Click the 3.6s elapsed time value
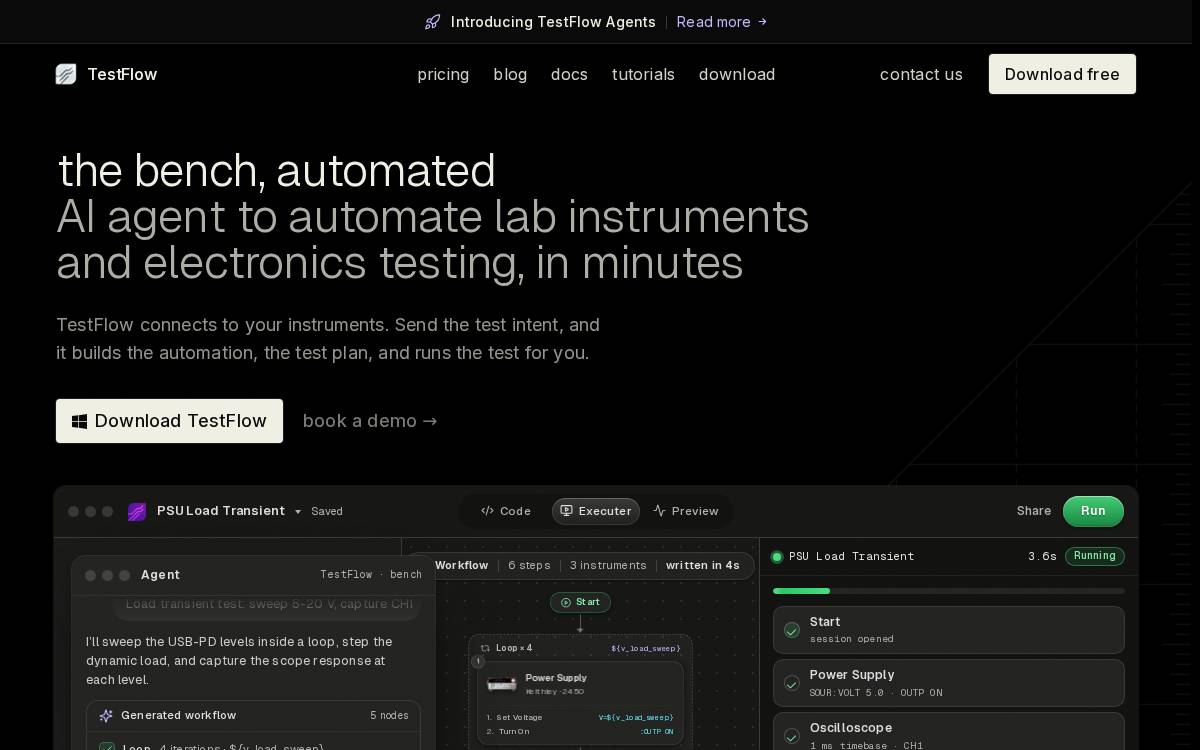 pyautogui.click(x=1042, y=556)
